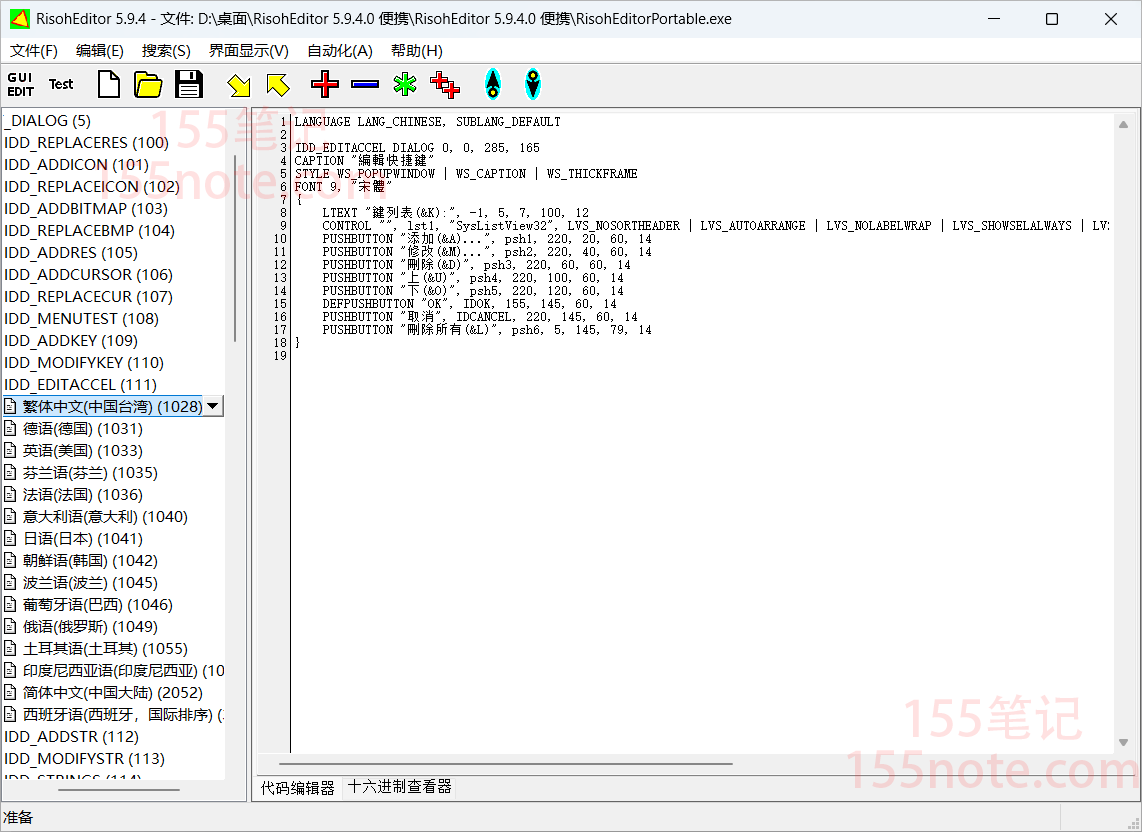Click the green asterisk icon

[x=405, y=85]
